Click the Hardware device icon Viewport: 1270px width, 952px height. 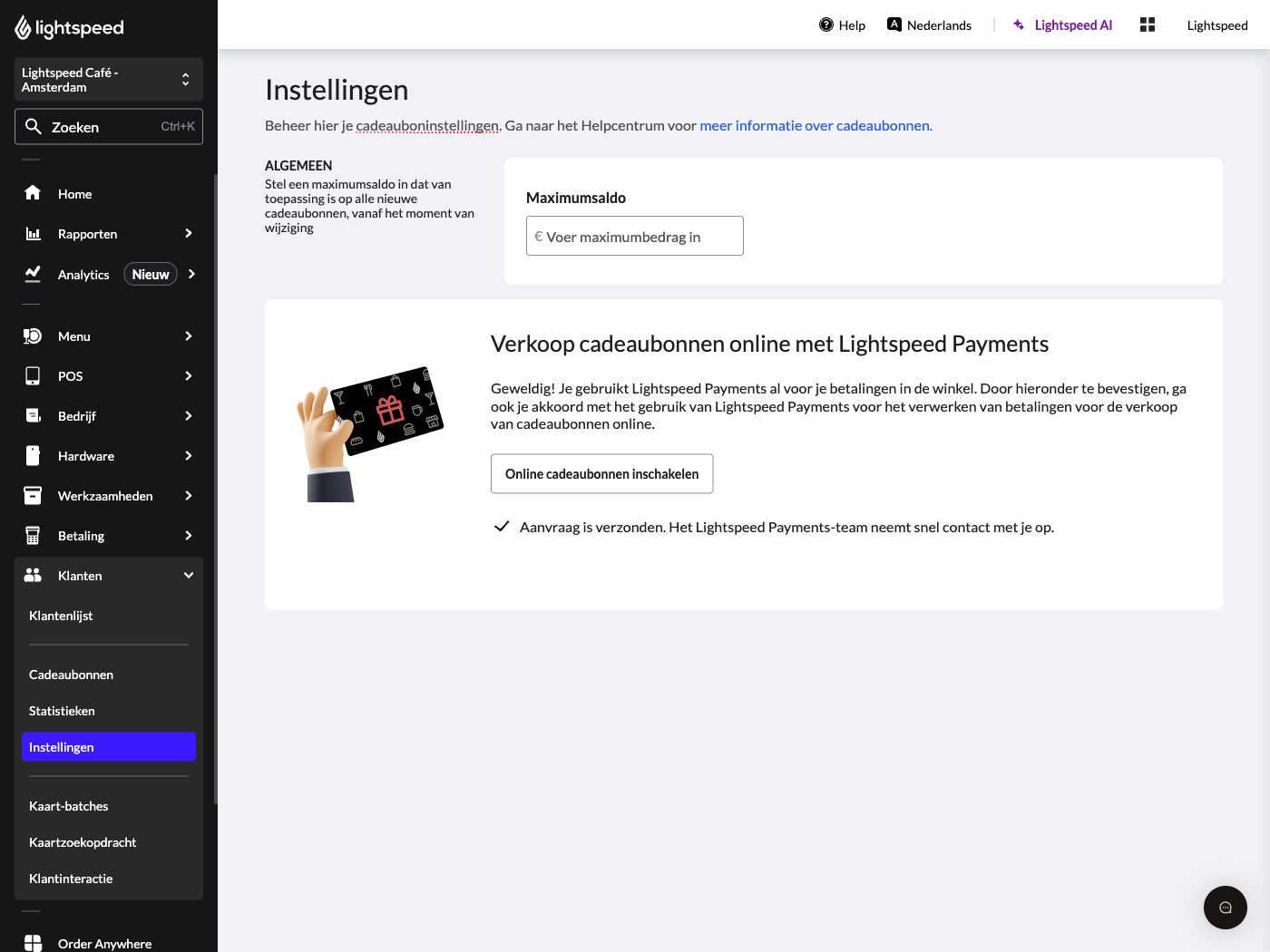[x=33, y=456]
